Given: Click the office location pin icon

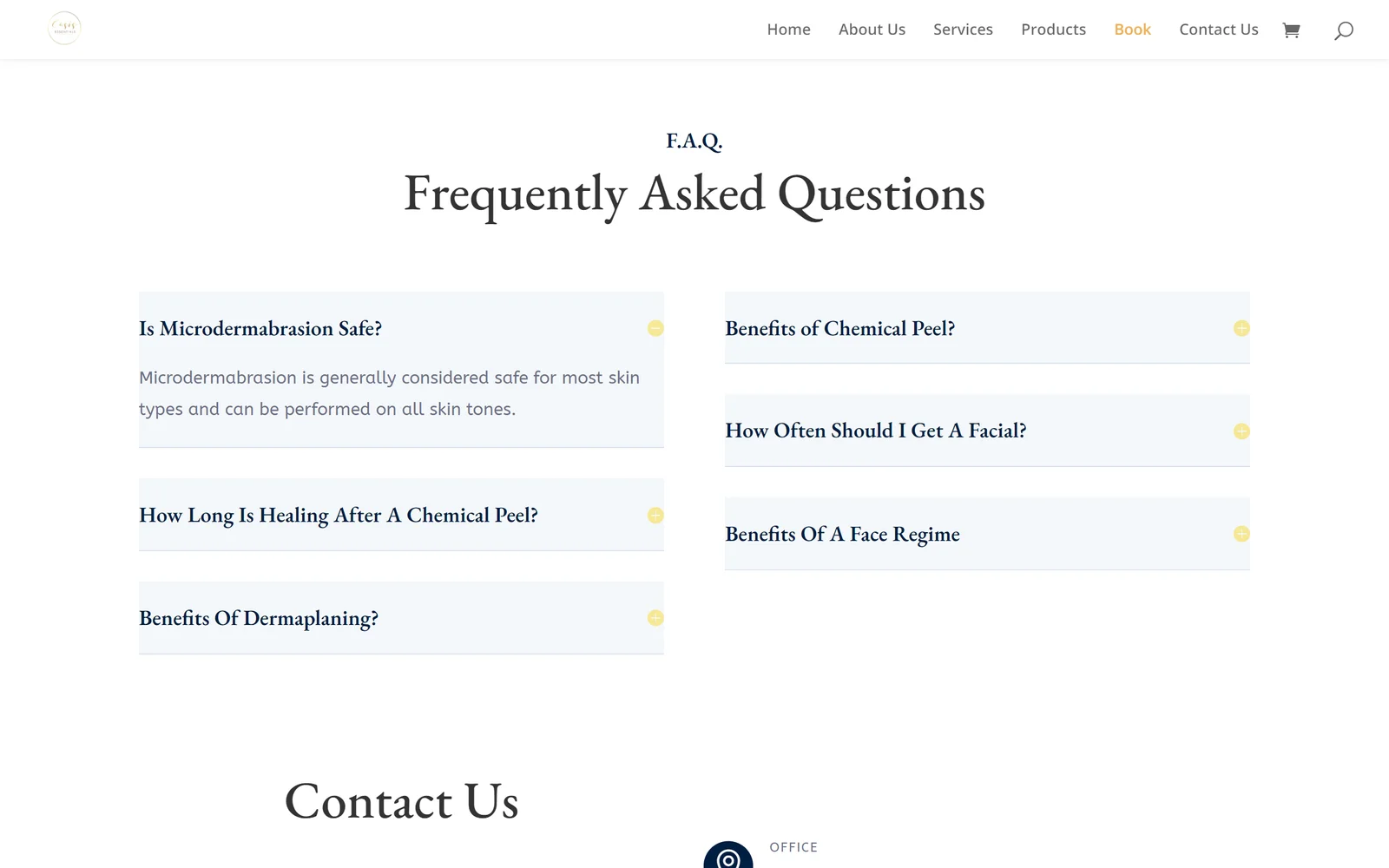Looking at the screenshot, I should click(728, 858).
